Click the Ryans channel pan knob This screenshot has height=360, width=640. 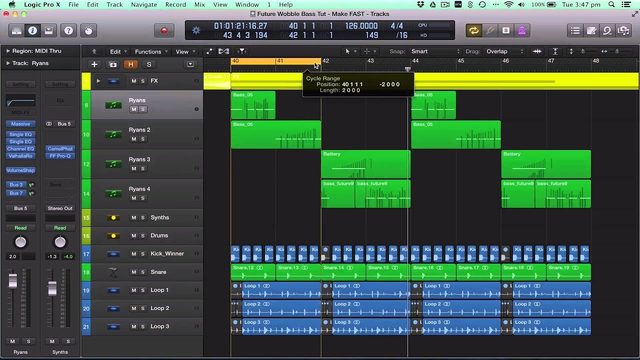point(20,242)
